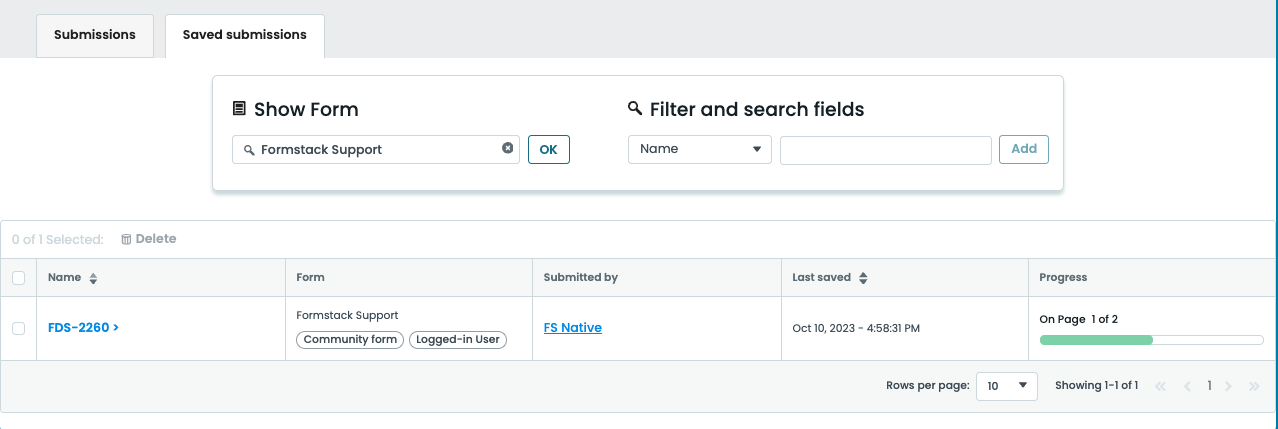
Task: Click the filter search text field
Action: 885,150
